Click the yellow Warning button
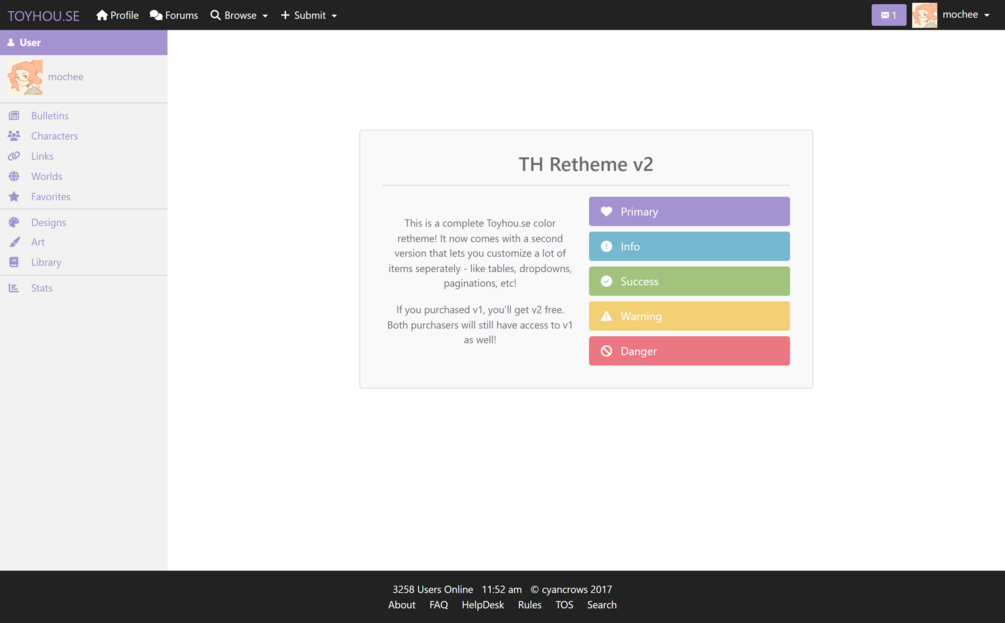The height and width of the screenshot is (623, 1005). (x=689, y=316)
